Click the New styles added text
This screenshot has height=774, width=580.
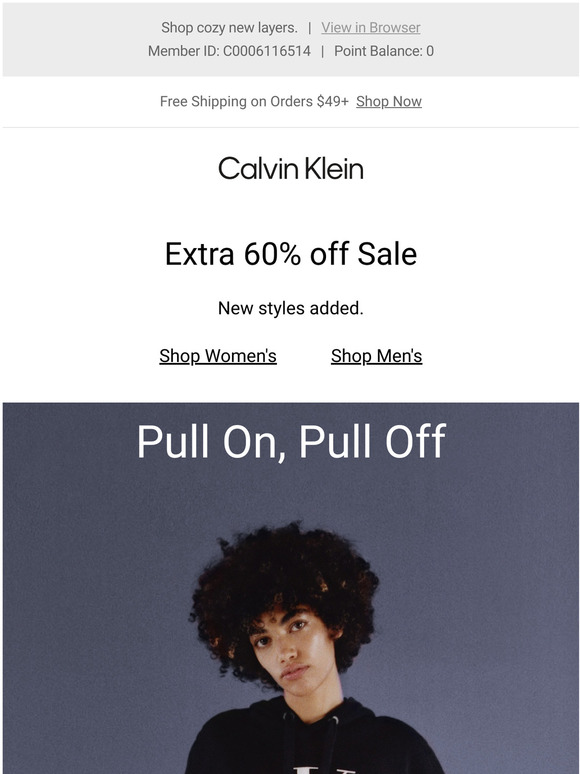291,309
